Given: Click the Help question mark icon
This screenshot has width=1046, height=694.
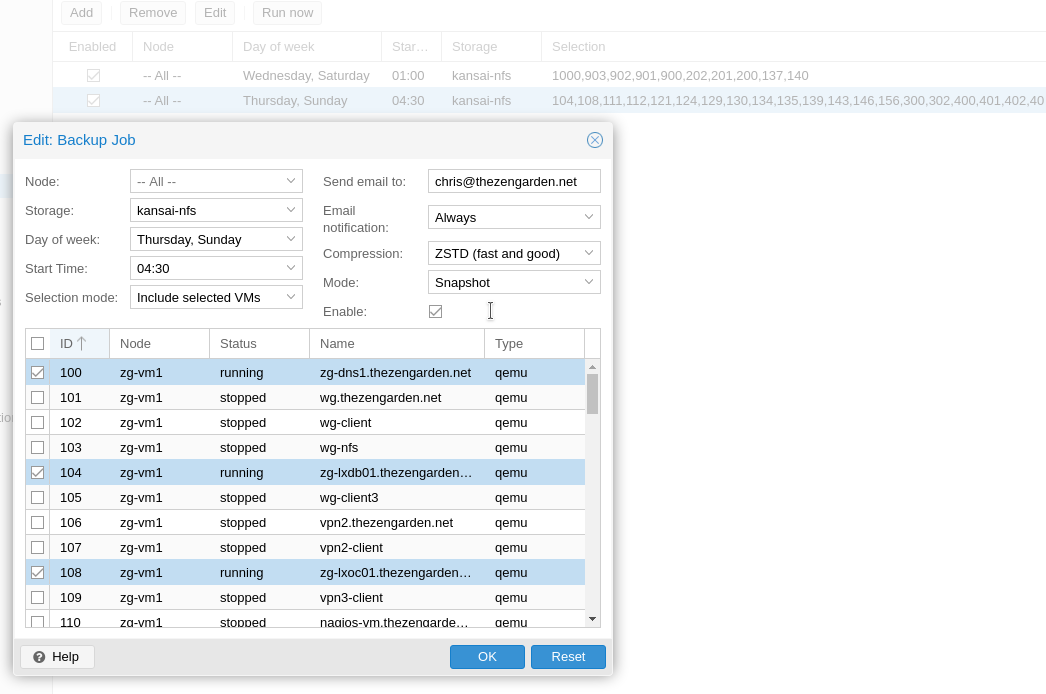Looking at the screenshot, I should pyautogui.click(x=39, y=657).
